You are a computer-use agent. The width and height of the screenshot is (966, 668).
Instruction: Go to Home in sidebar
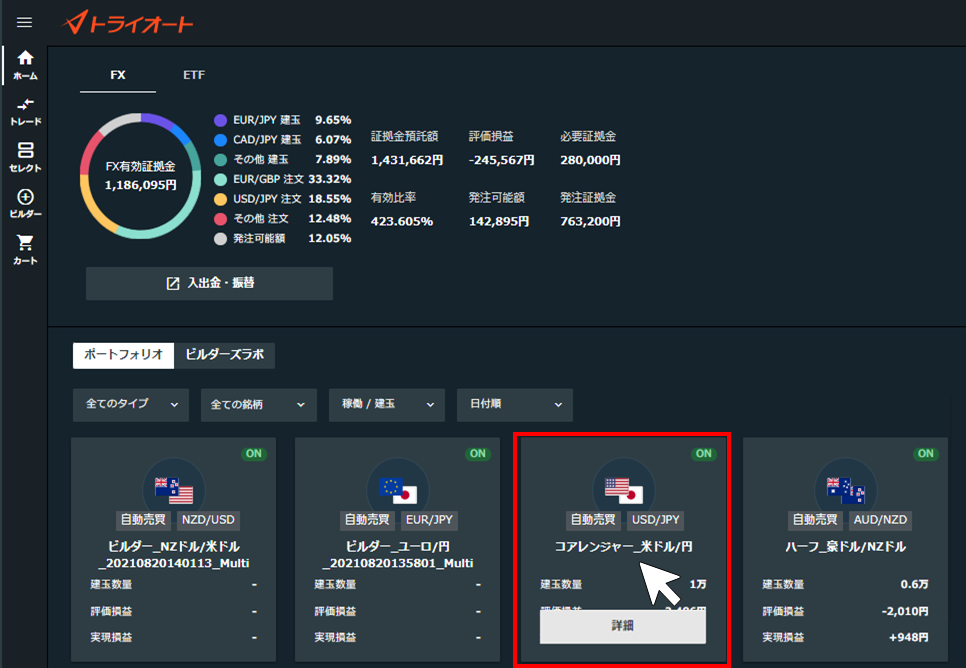click(25, 65)
